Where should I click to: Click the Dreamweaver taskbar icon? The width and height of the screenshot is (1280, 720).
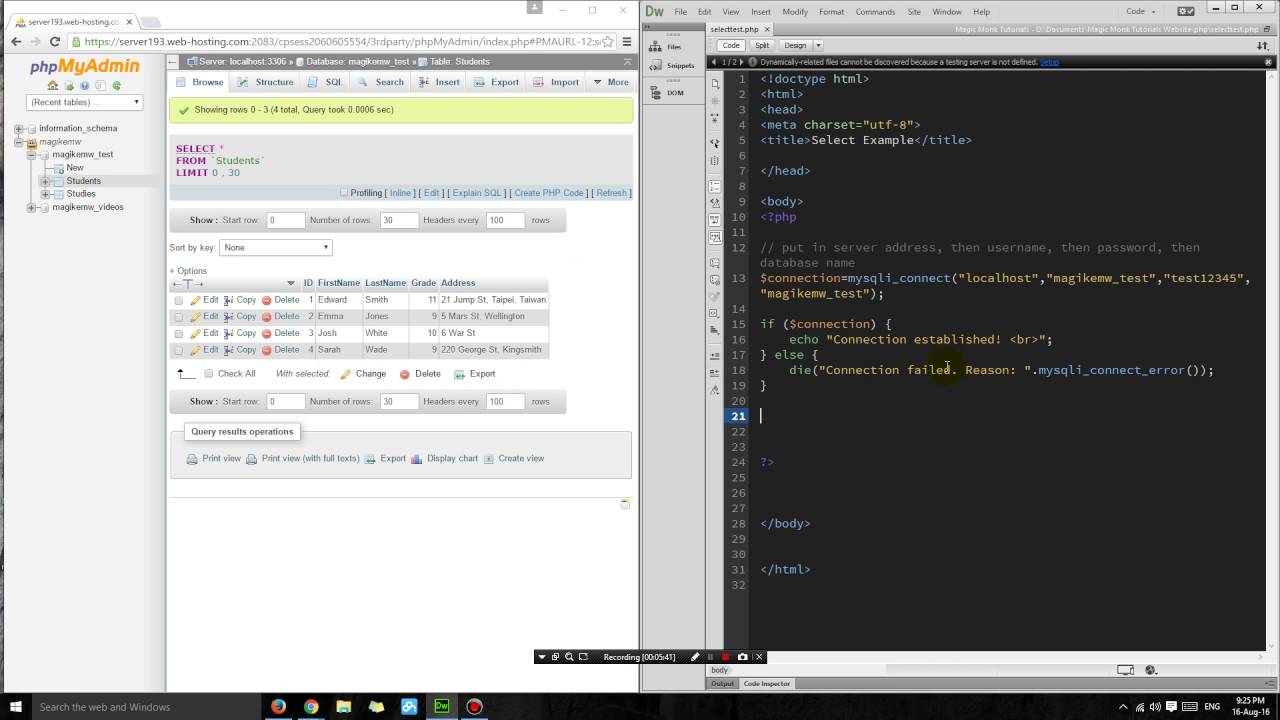pos(442,706)
